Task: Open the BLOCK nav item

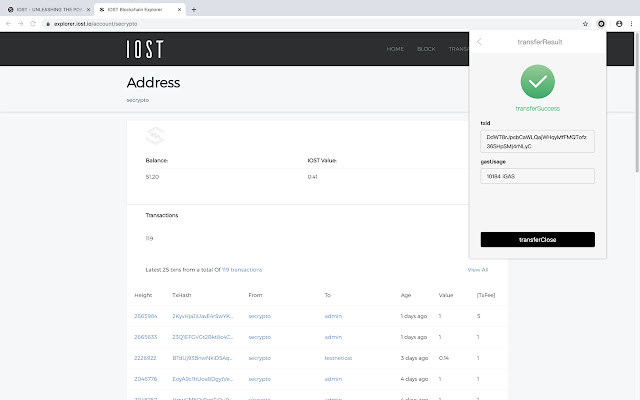Action: [x=426, y=49]
